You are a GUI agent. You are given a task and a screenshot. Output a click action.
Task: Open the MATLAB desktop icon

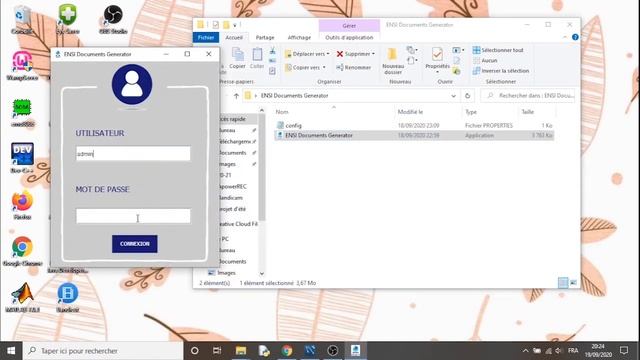[x=22, y=297]
